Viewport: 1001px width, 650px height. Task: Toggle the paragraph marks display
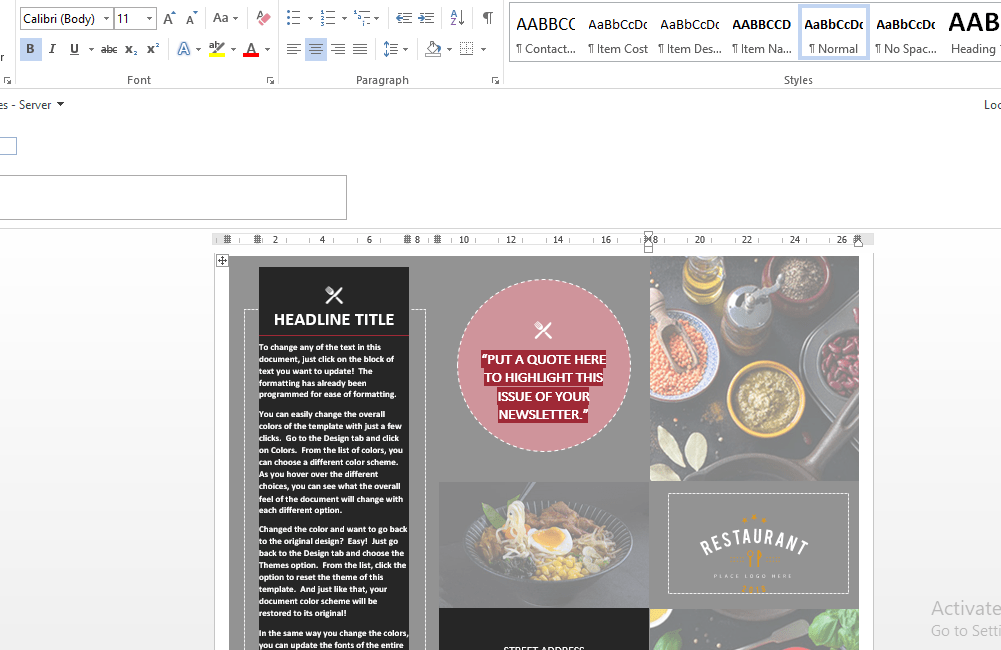486,18
